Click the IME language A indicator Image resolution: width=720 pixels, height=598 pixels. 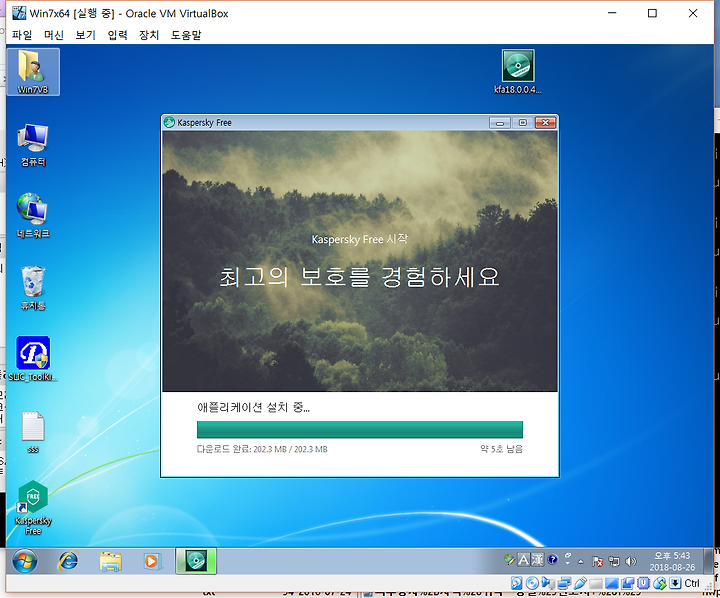click(x=524, y=559)
